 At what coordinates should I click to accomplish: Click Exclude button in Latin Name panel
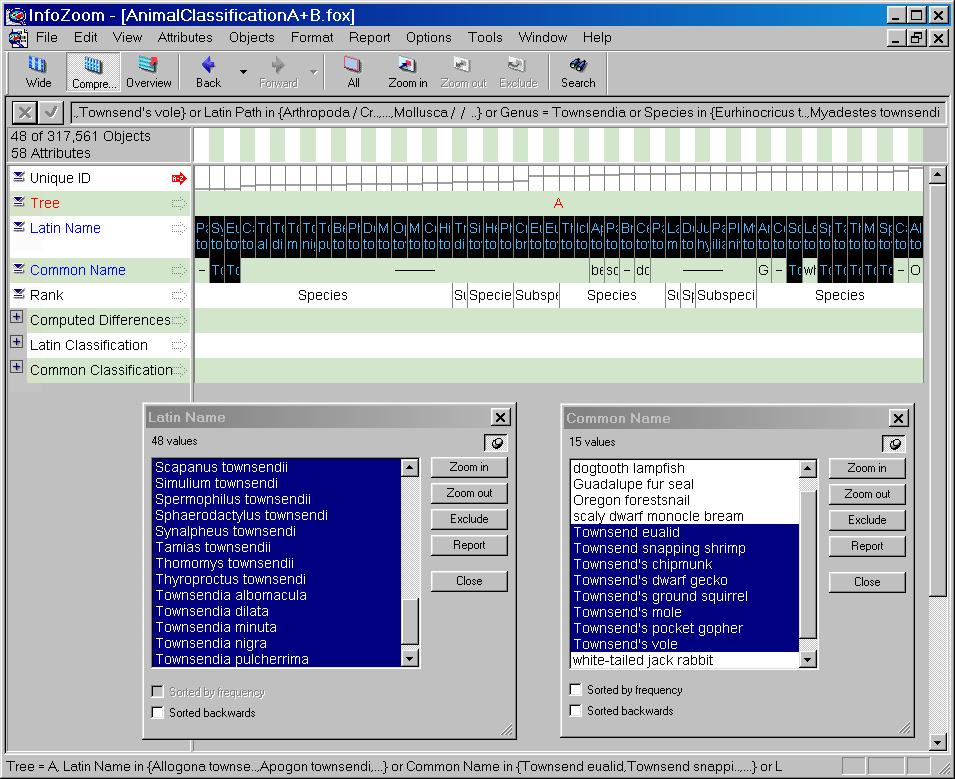(468, 519)
